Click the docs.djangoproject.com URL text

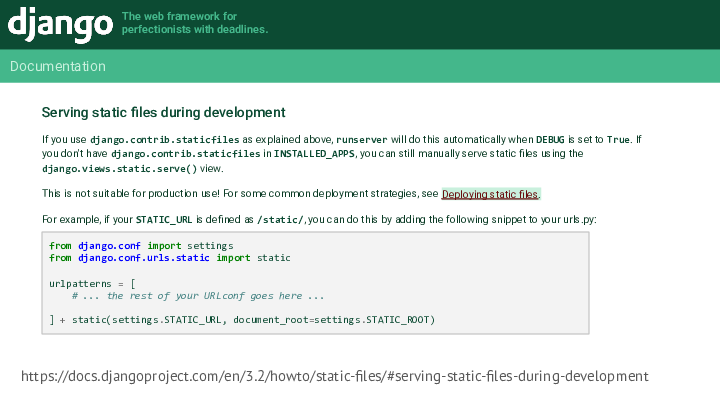335,376
